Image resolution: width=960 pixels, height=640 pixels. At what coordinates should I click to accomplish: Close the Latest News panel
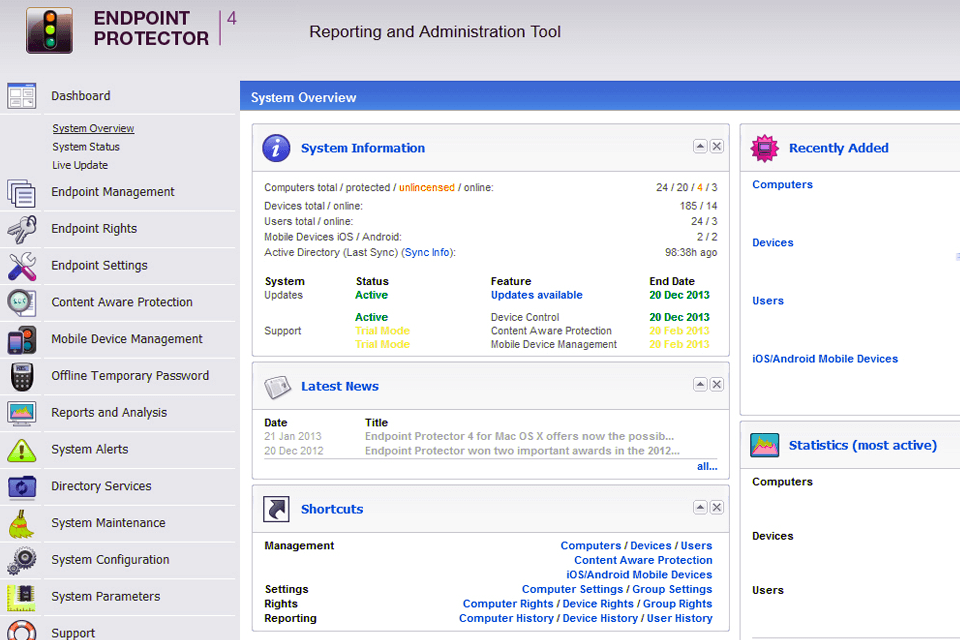point(716,384)
